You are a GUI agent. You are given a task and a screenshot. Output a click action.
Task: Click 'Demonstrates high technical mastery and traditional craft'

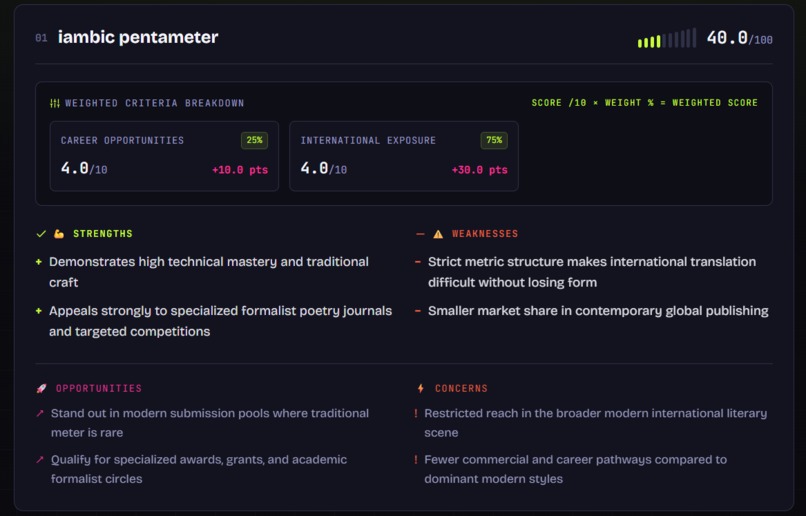[x=209, y=272]
